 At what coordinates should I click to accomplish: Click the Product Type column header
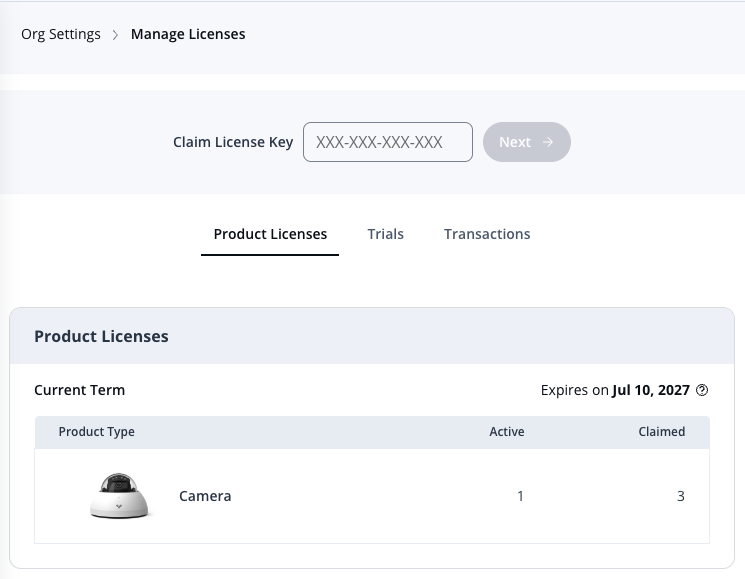97,432
